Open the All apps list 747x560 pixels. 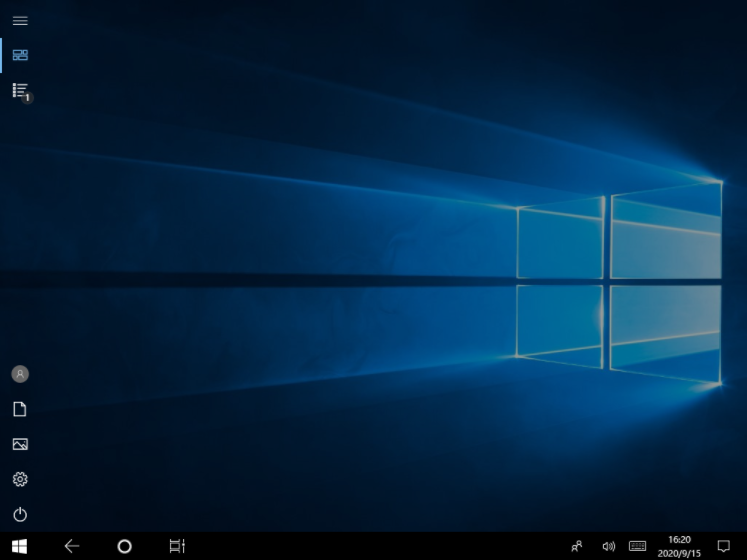point(20,90)
